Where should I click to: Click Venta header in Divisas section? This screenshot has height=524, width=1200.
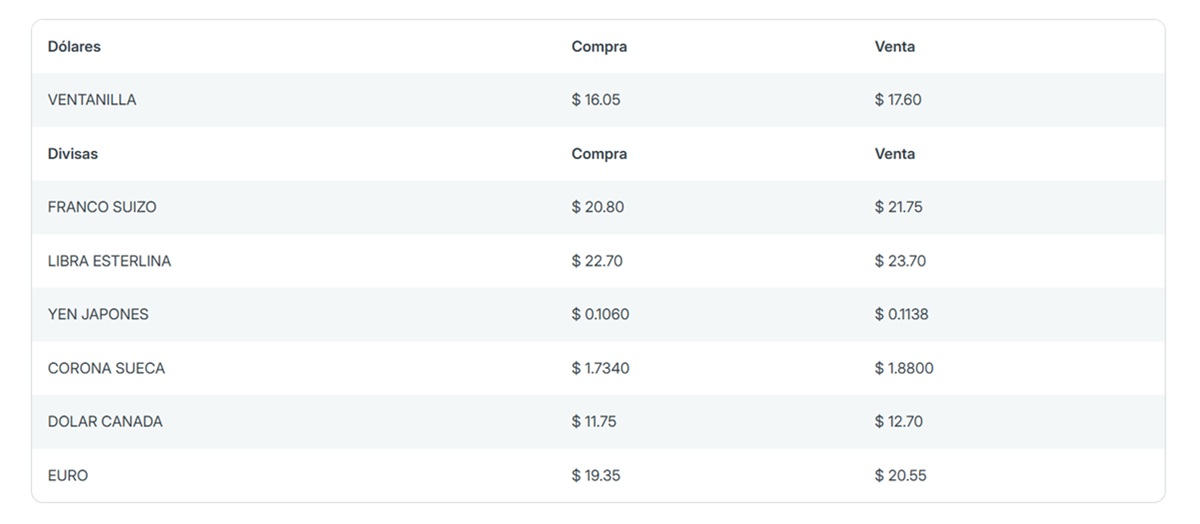coord(895,154)
